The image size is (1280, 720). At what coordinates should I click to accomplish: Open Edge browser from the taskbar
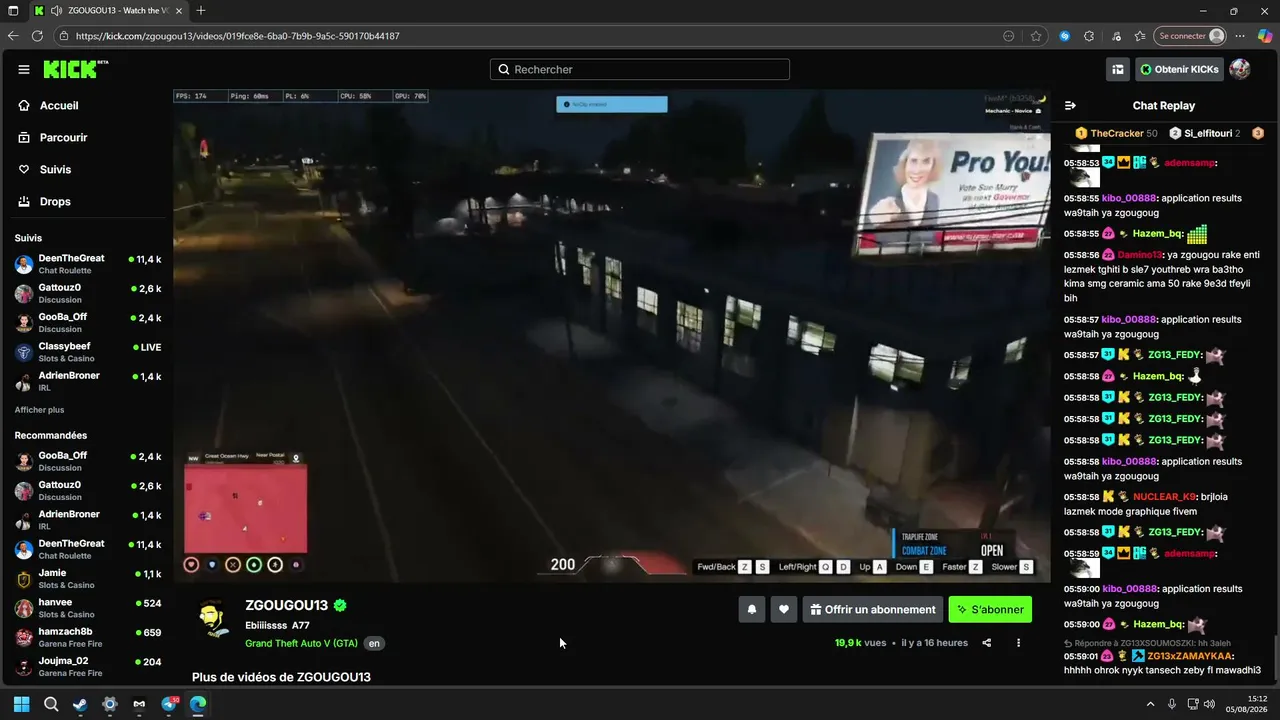pyautogui.click(x=198, y=704)
